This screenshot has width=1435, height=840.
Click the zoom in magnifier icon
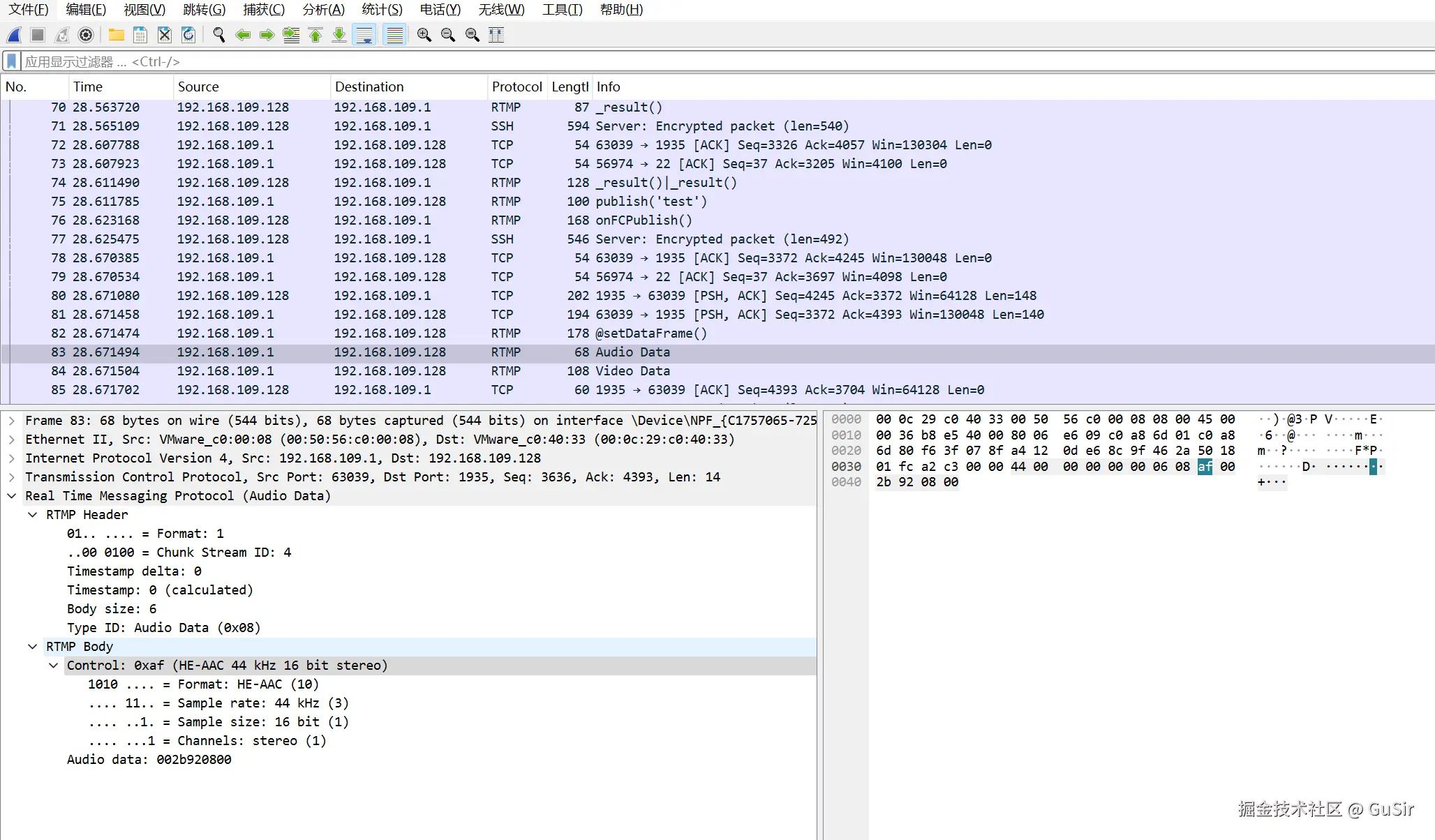point(424,35)
